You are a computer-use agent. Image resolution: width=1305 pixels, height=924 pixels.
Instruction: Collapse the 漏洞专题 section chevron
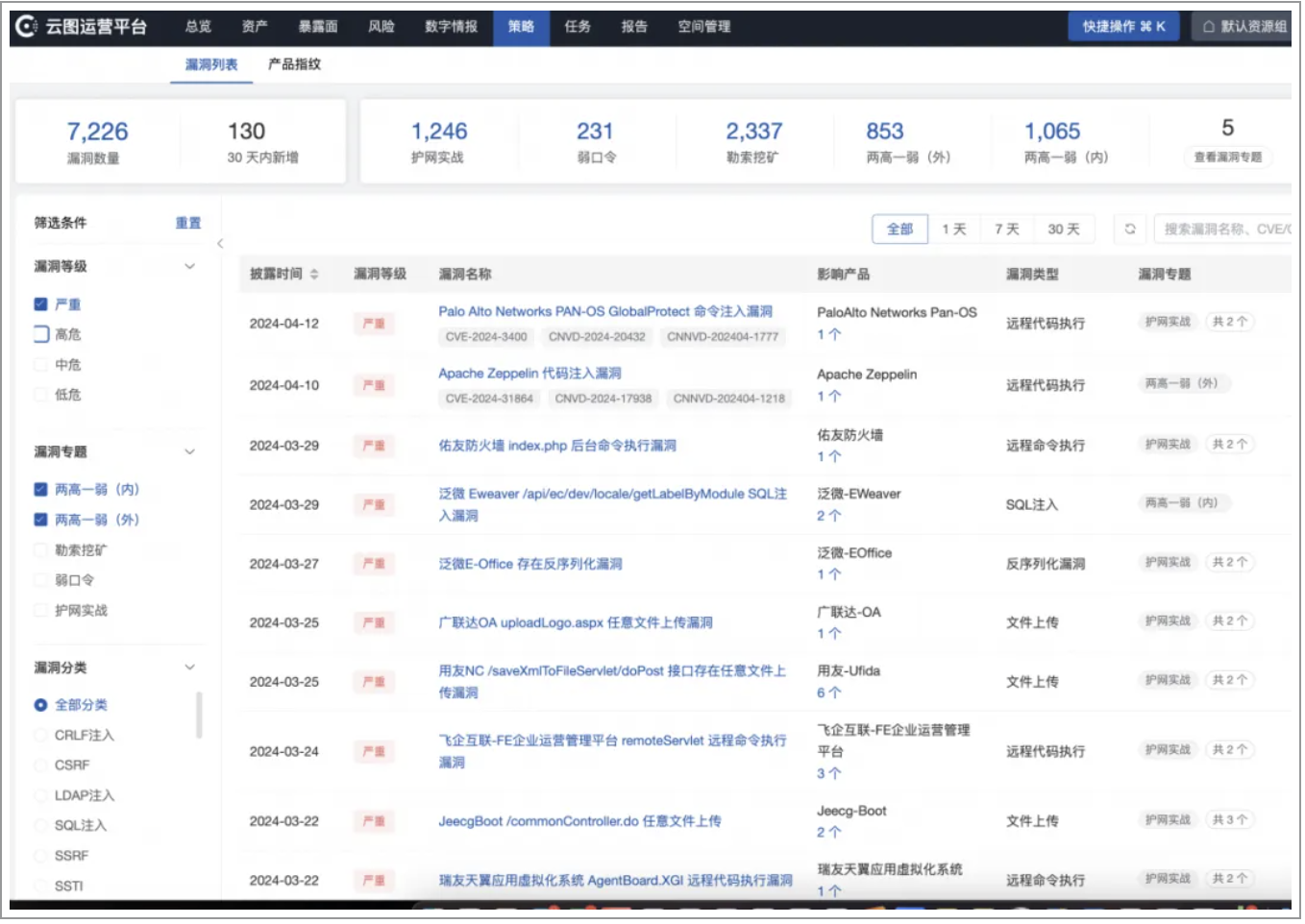188,451
